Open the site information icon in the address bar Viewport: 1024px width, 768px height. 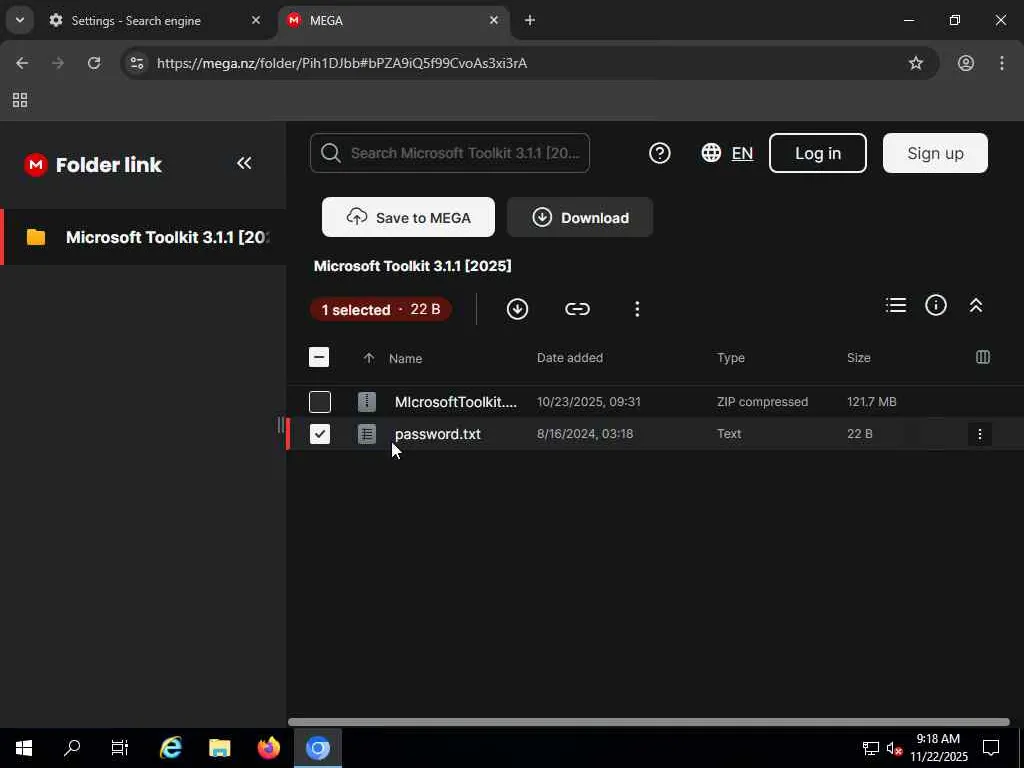[x=136, y=63]
